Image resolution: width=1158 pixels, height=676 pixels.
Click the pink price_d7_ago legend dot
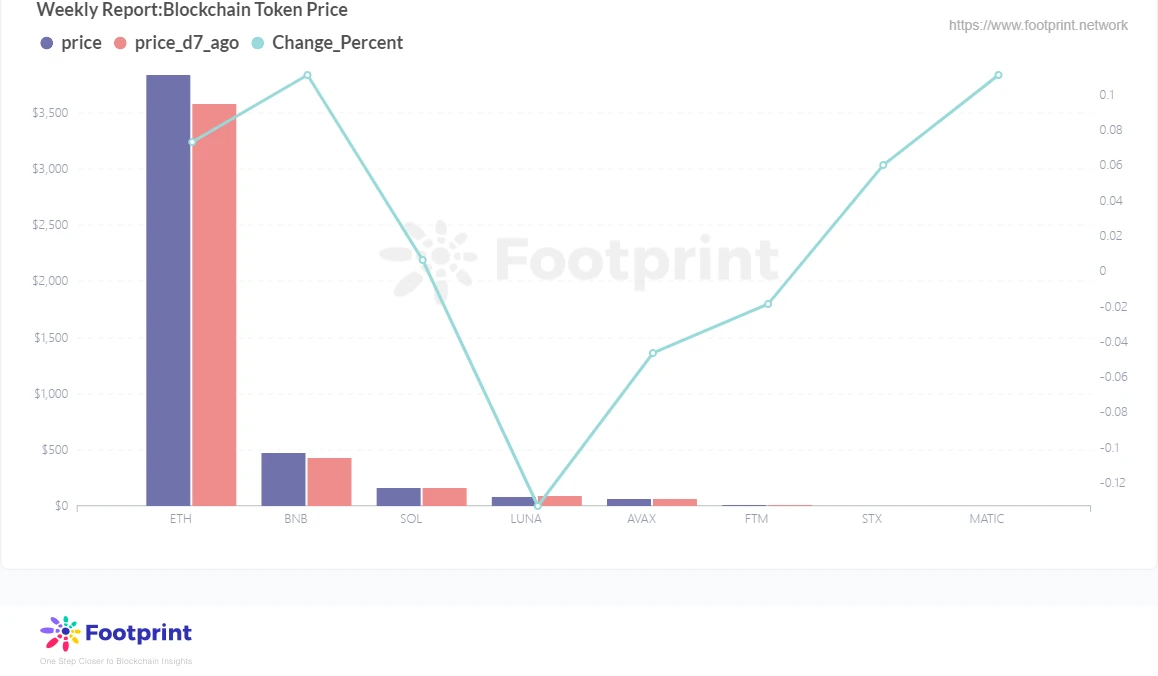tap(121, 43)
